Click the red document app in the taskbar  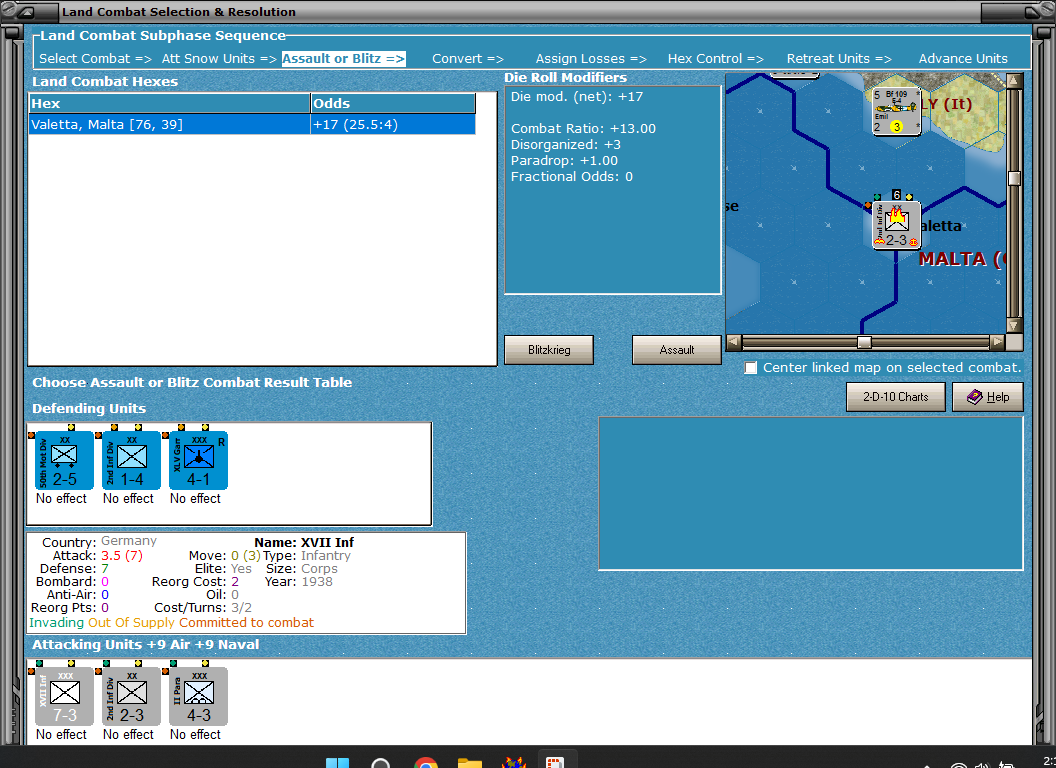coord(554,763)
